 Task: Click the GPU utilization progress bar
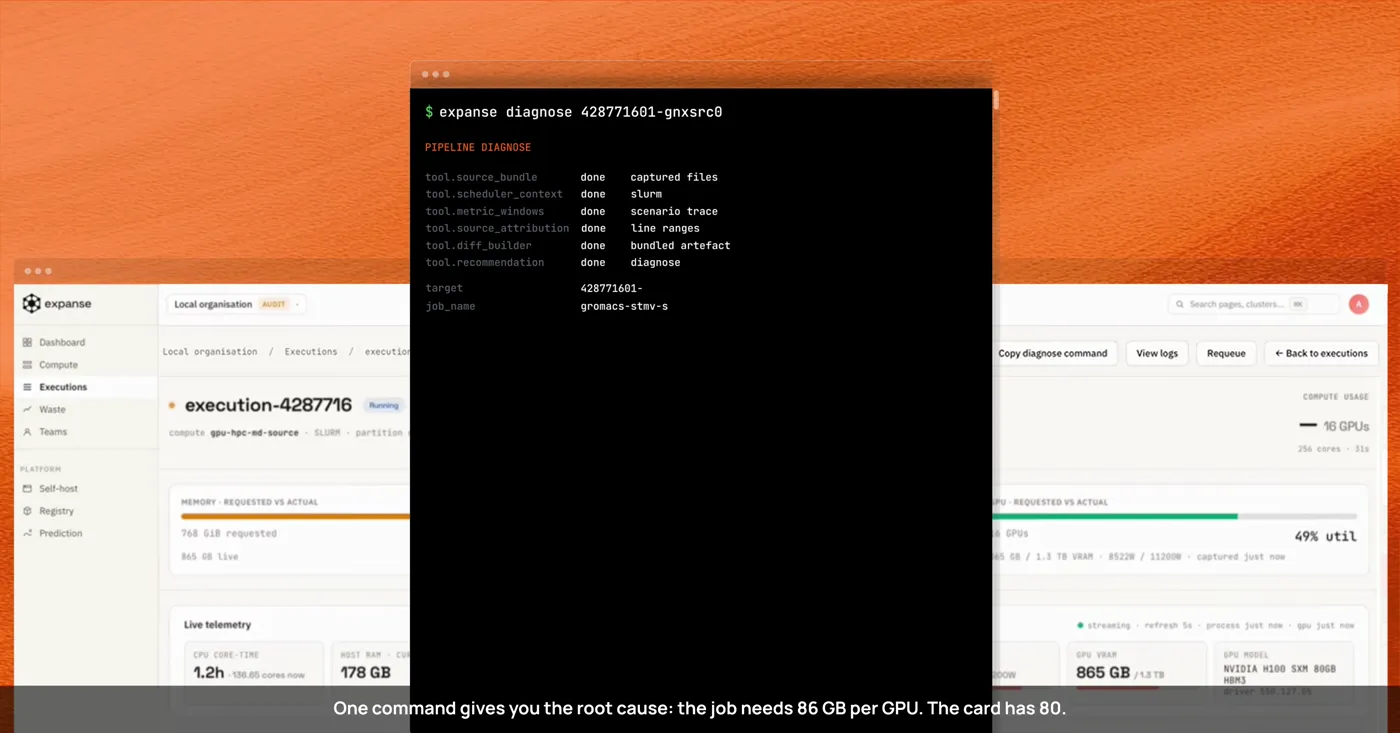coord(1175,517)
